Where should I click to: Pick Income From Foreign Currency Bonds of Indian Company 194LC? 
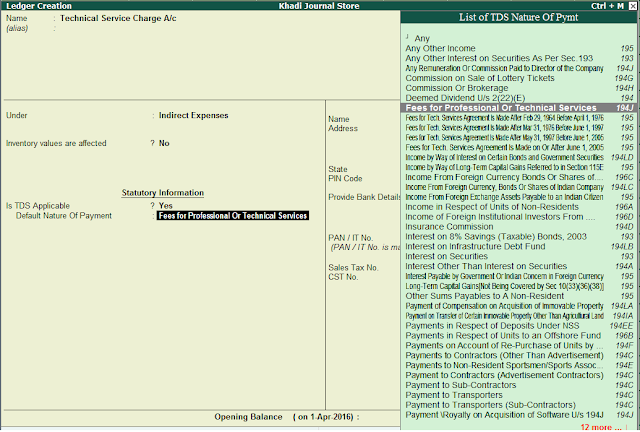click(x=519, y=187)
